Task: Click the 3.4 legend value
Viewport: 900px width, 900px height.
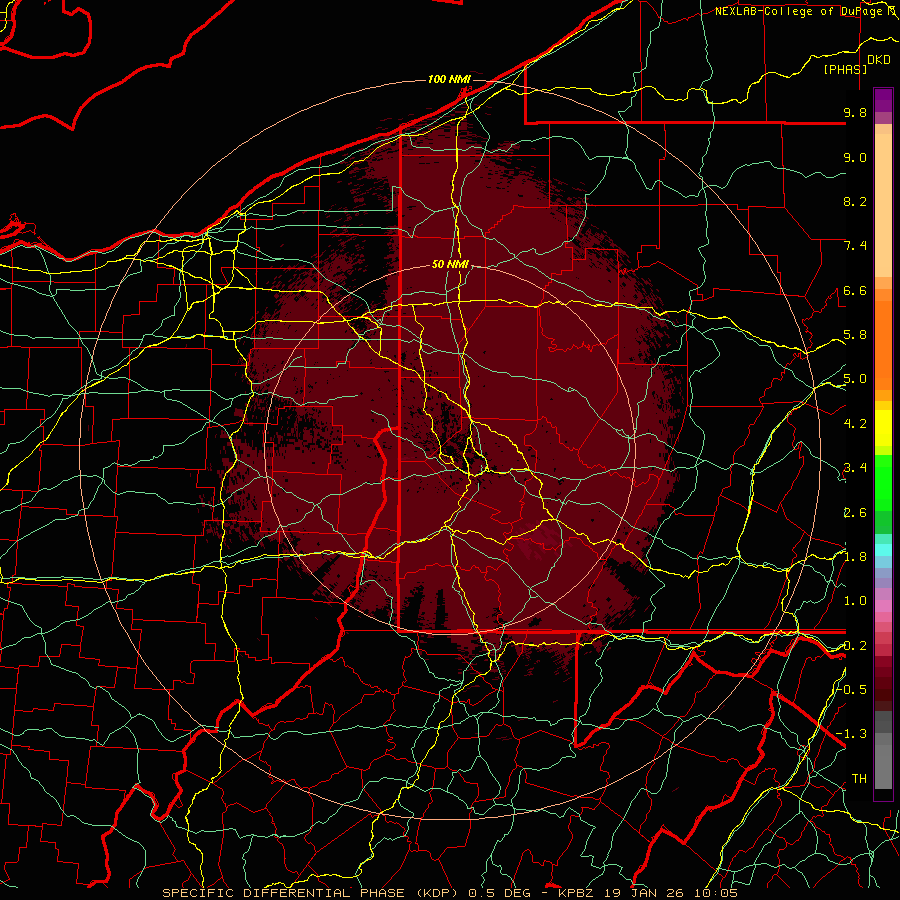Action: 855,468
